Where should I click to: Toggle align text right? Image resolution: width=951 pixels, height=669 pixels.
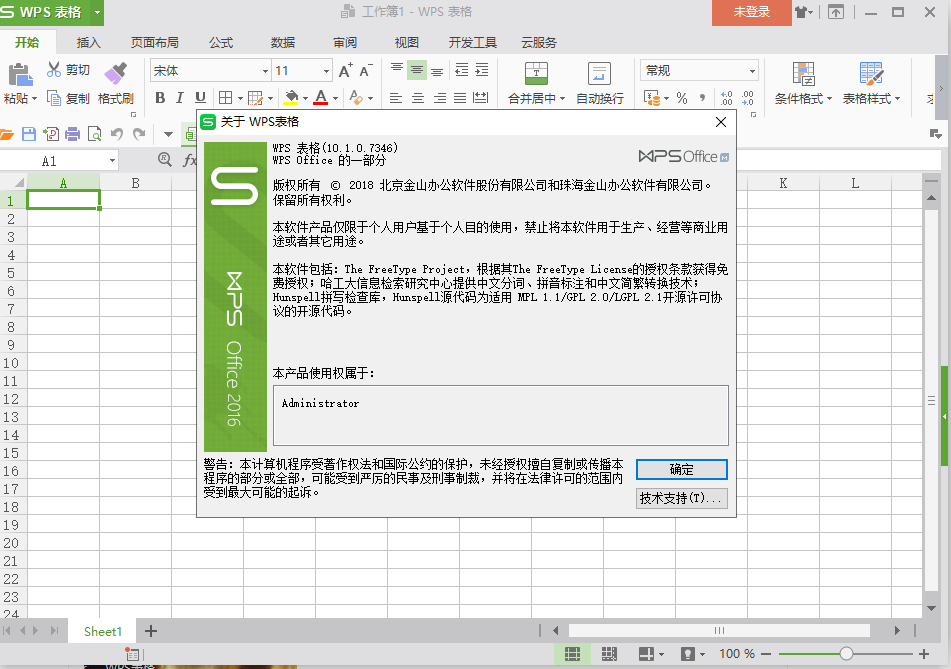(440, 98)
